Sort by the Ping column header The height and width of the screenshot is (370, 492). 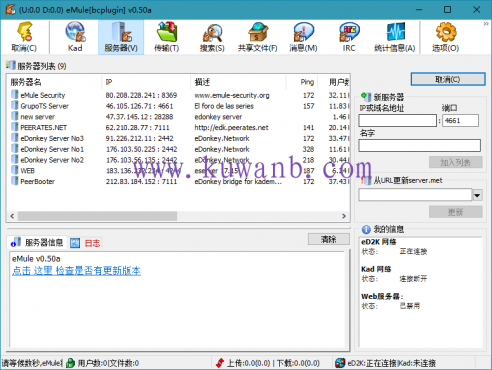tap(302, 82)
